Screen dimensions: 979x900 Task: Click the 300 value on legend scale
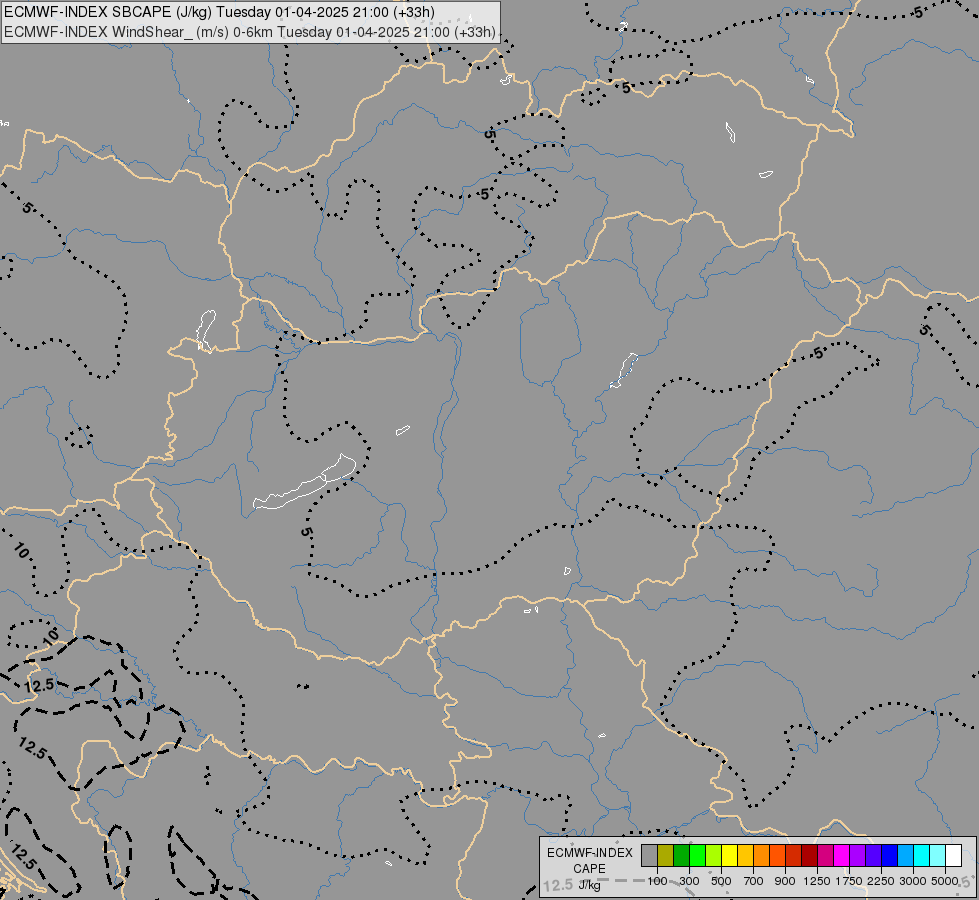[689, 881]
